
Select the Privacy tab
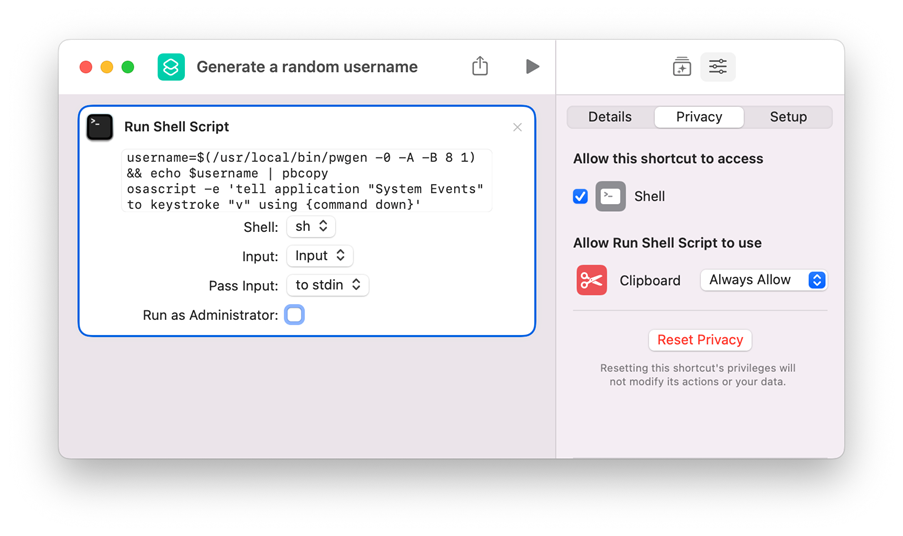699,117
